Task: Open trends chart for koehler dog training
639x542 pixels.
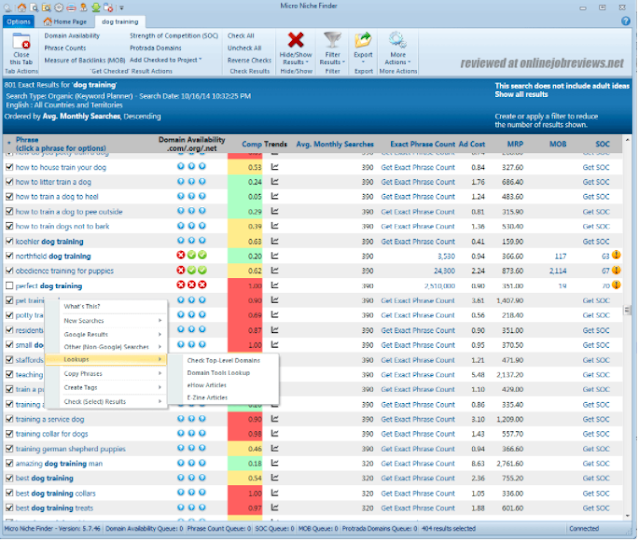Action: (x=275, y=242)
